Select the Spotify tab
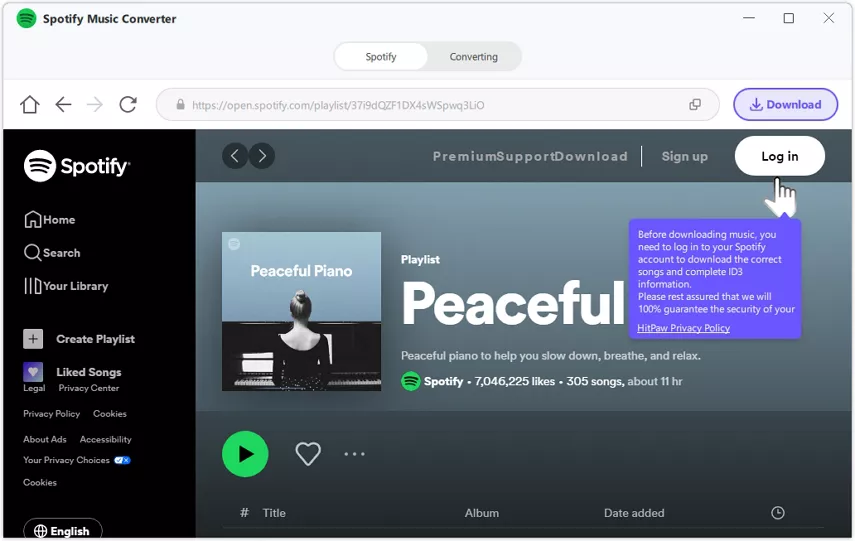This screenshot has width=855, height=541. (381, 57)
